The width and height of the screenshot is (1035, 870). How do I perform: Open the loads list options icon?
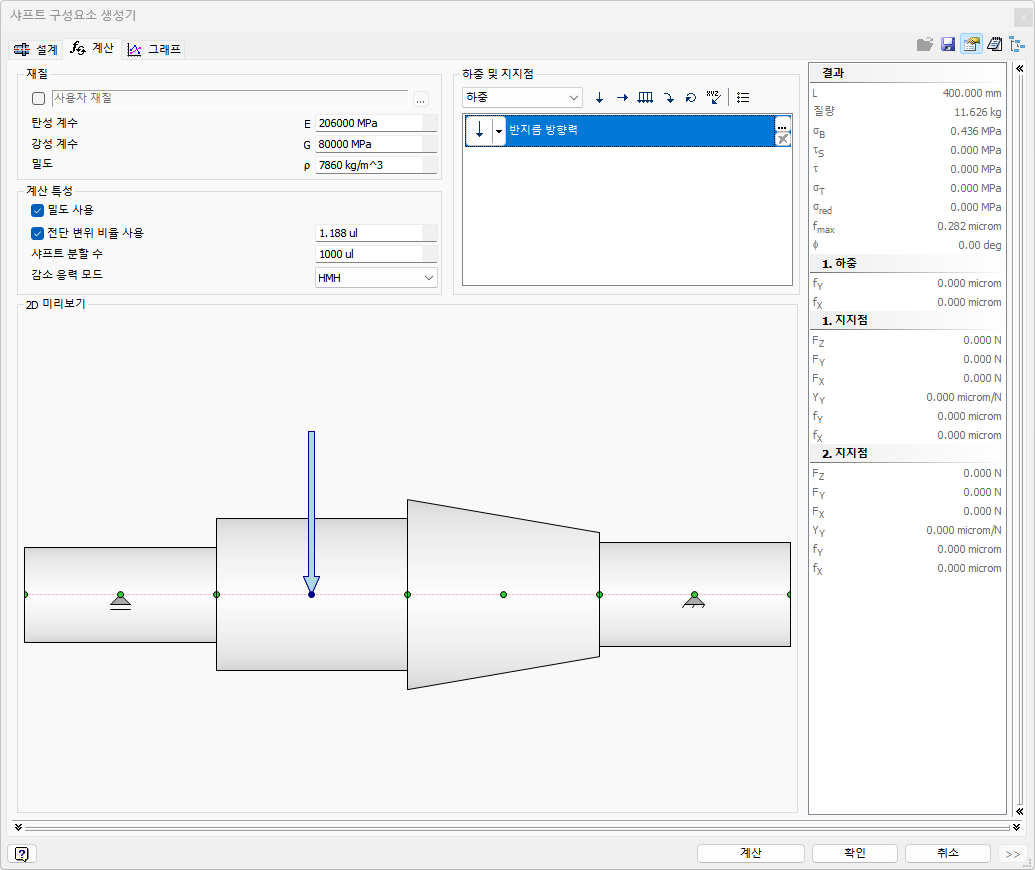click(x=743, y=98)
